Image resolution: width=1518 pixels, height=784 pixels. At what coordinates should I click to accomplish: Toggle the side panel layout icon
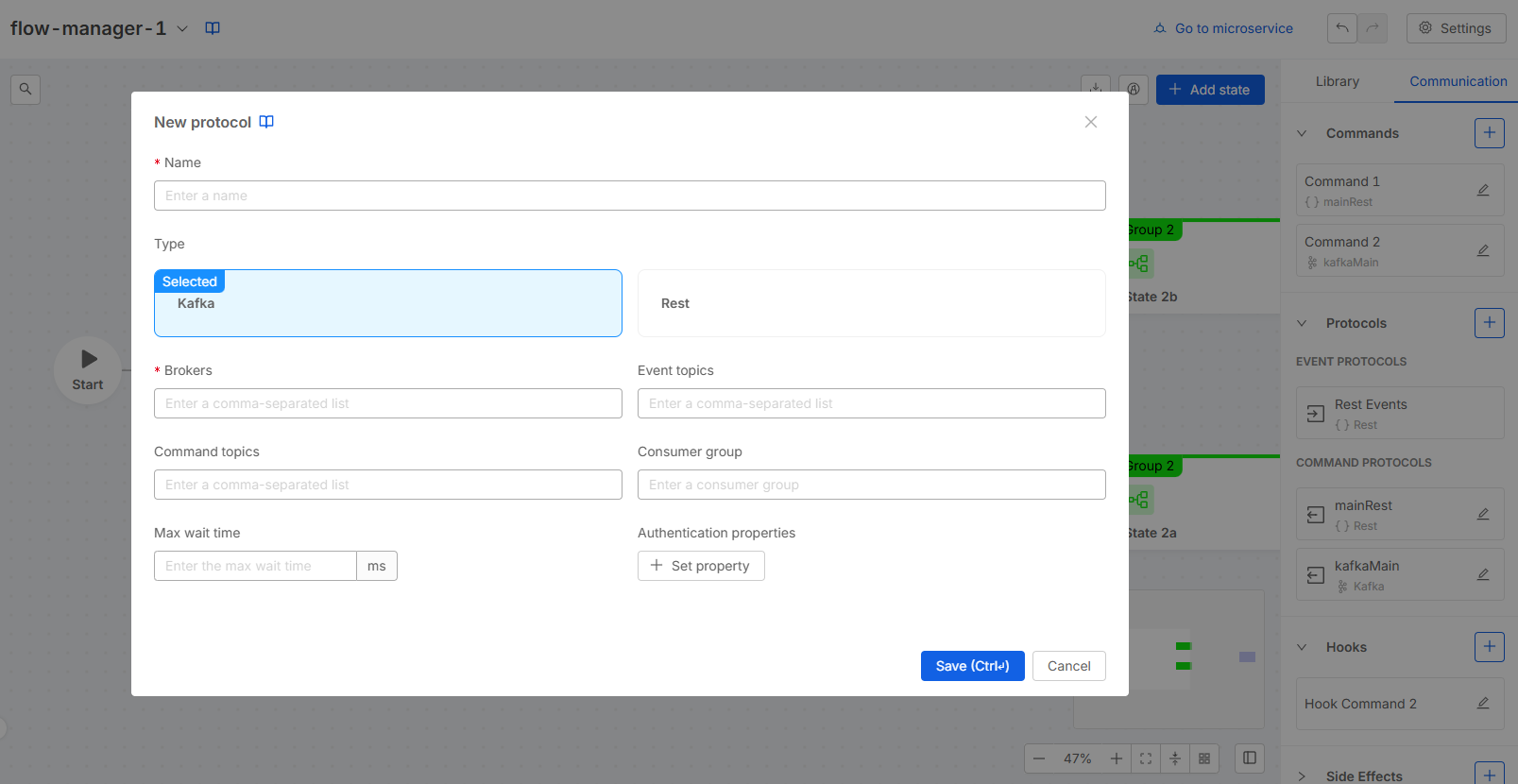(x=1249, y=758)
